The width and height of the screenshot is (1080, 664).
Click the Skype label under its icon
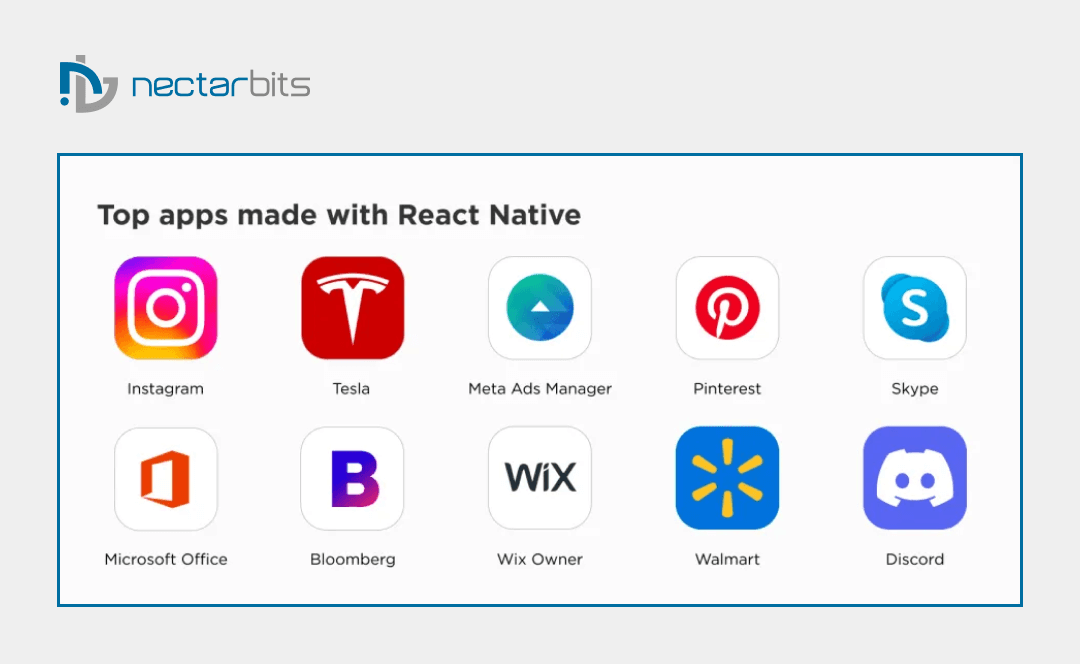(x=915, y=389)
